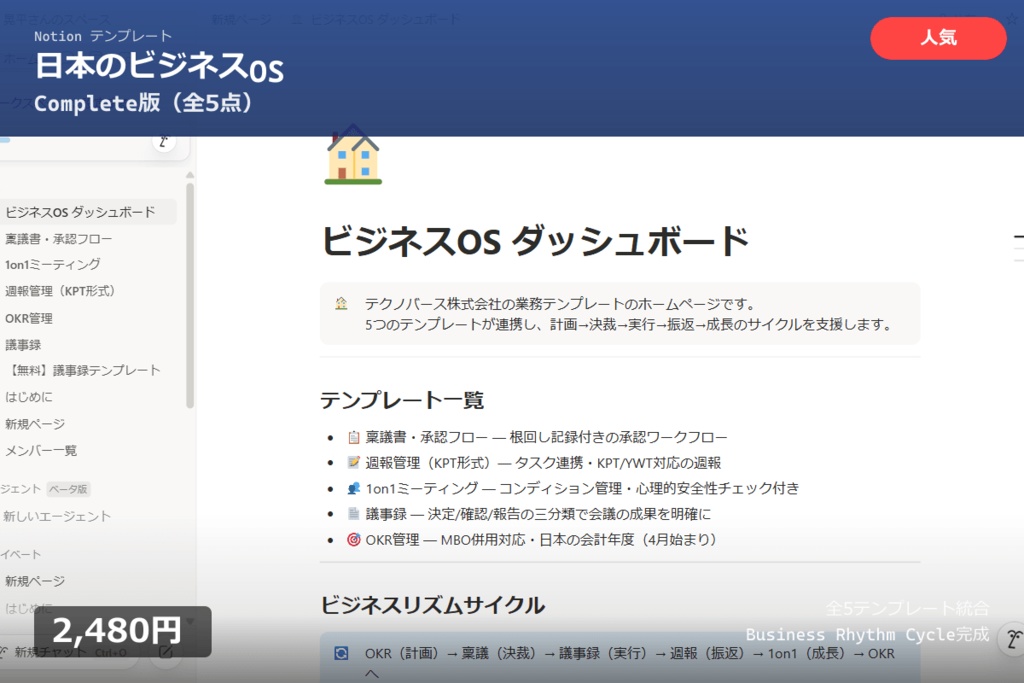
Task: Click the red 人気 button
Action: (x=938, y=38)
